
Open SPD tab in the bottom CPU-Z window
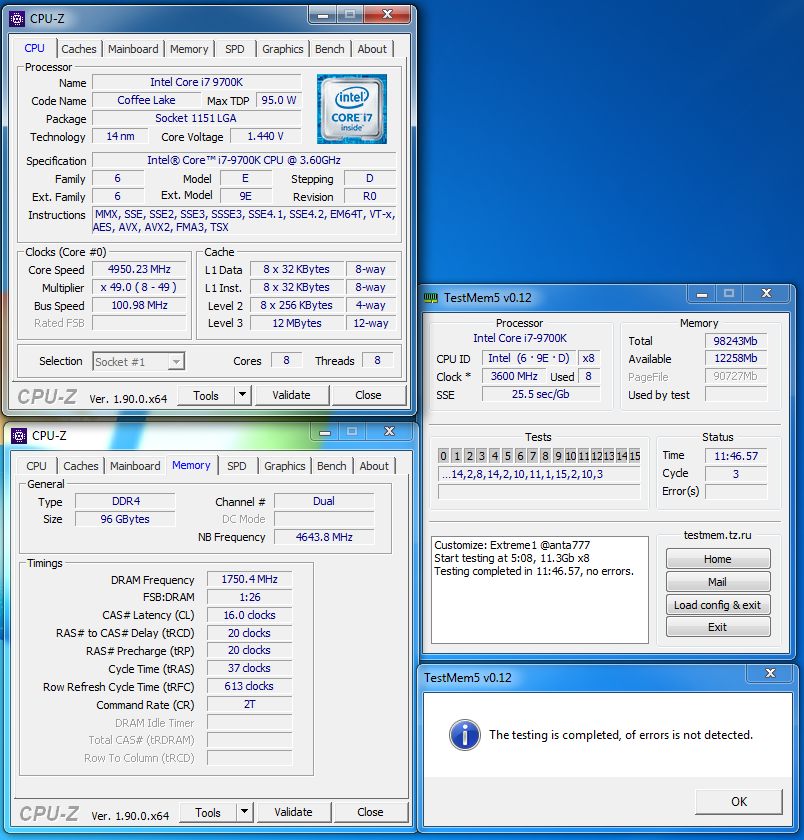pos(237,466)
